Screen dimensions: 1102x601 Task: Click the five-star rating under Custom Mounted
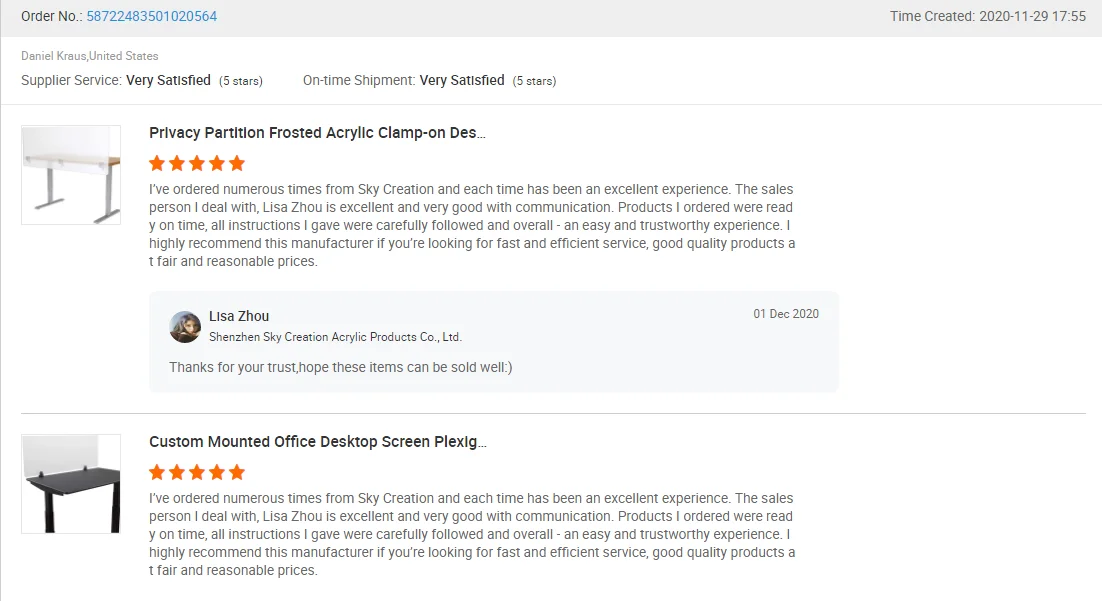197,472
